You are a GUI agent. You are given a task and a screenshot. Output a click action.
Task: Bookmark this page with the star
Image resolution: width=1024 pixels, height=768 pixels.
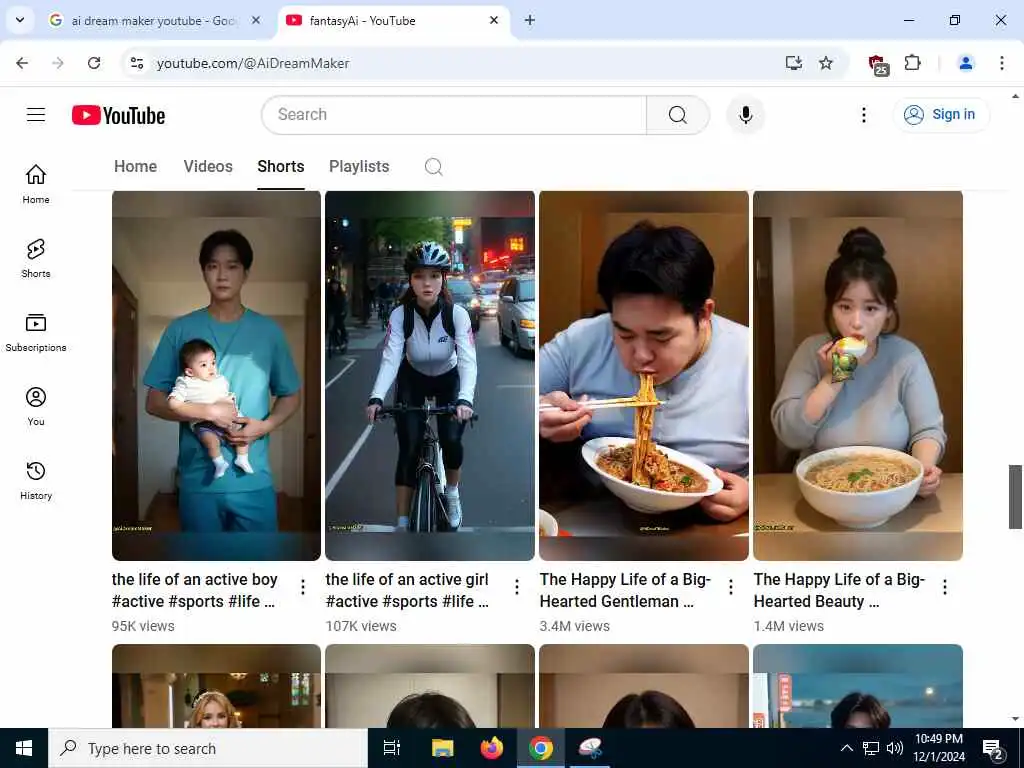point(826,63)
